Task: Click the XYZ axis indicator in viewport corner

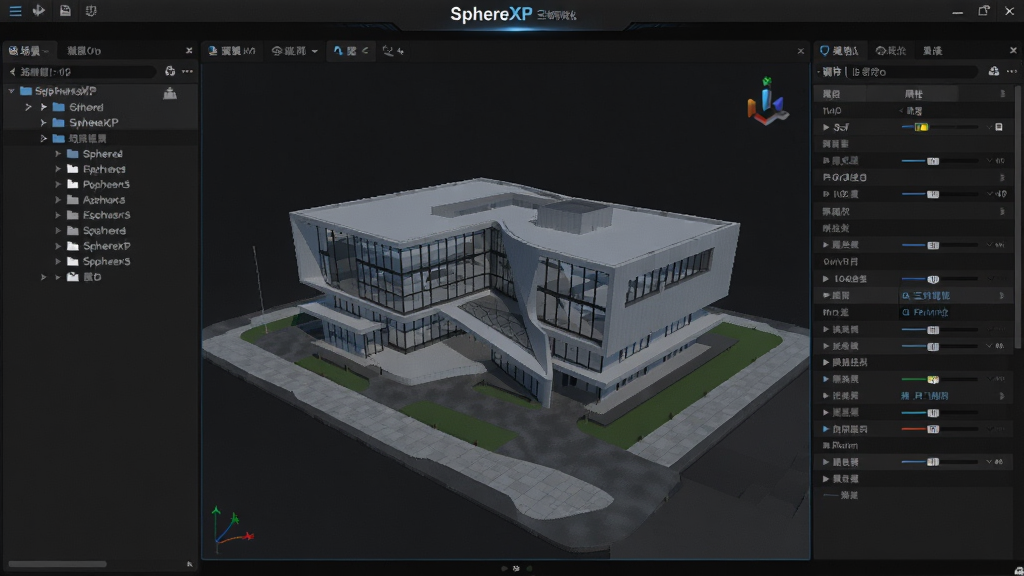Action: [x=232, y=526]
